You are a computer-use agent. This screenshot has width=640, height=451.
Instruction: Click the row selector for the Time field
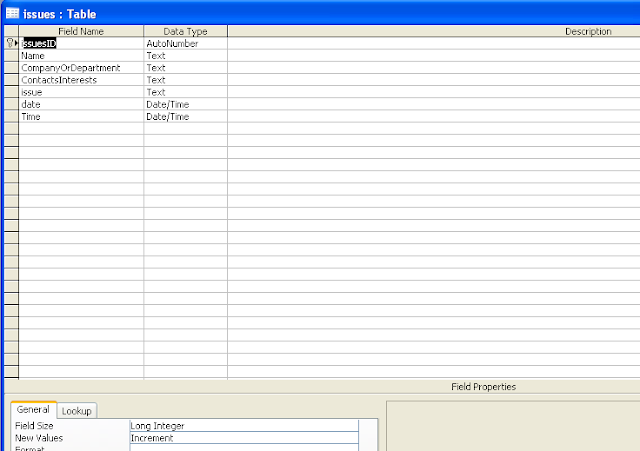(11, 117)
